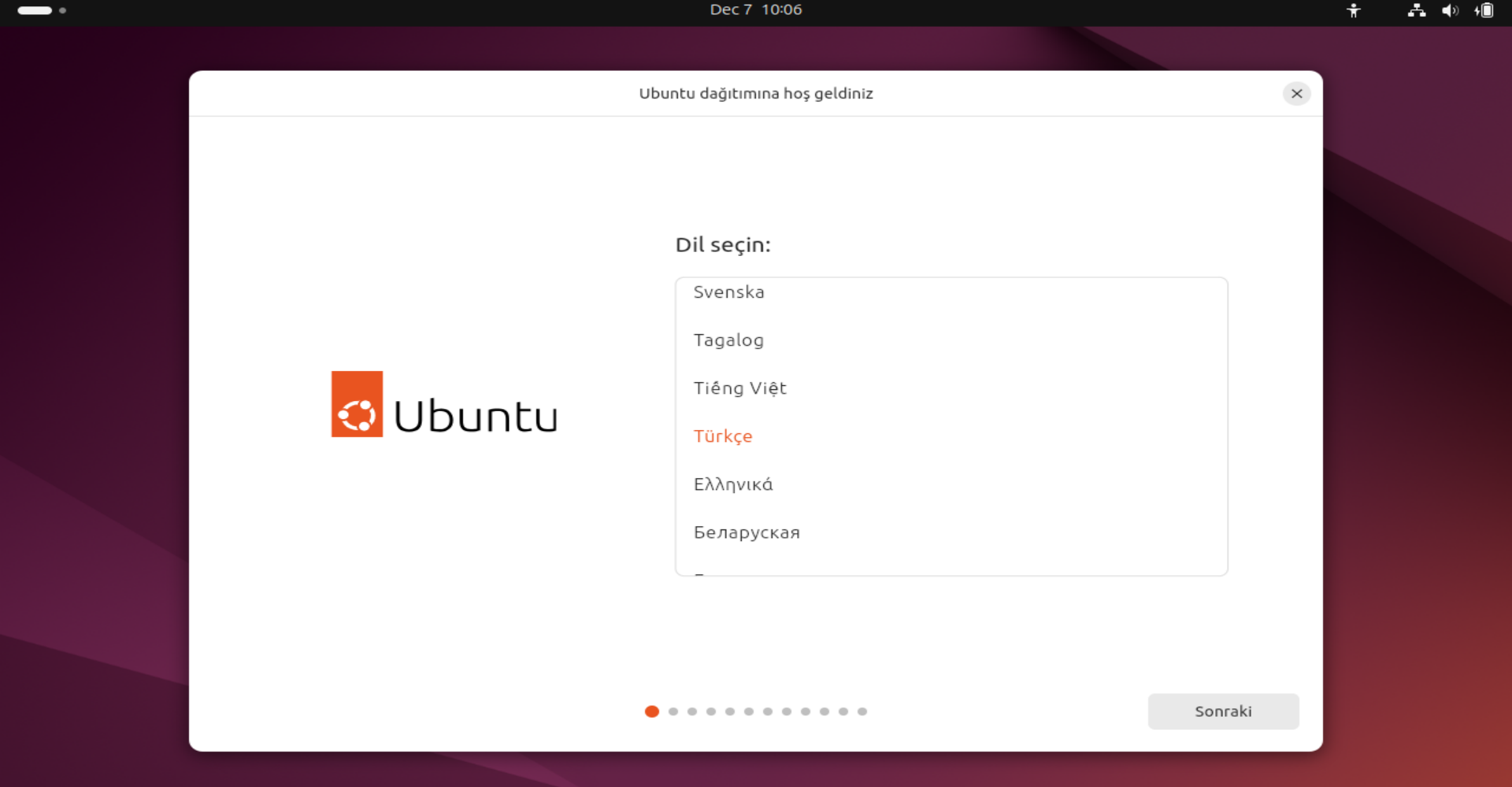Click the active workspace pill indicator

35,10
